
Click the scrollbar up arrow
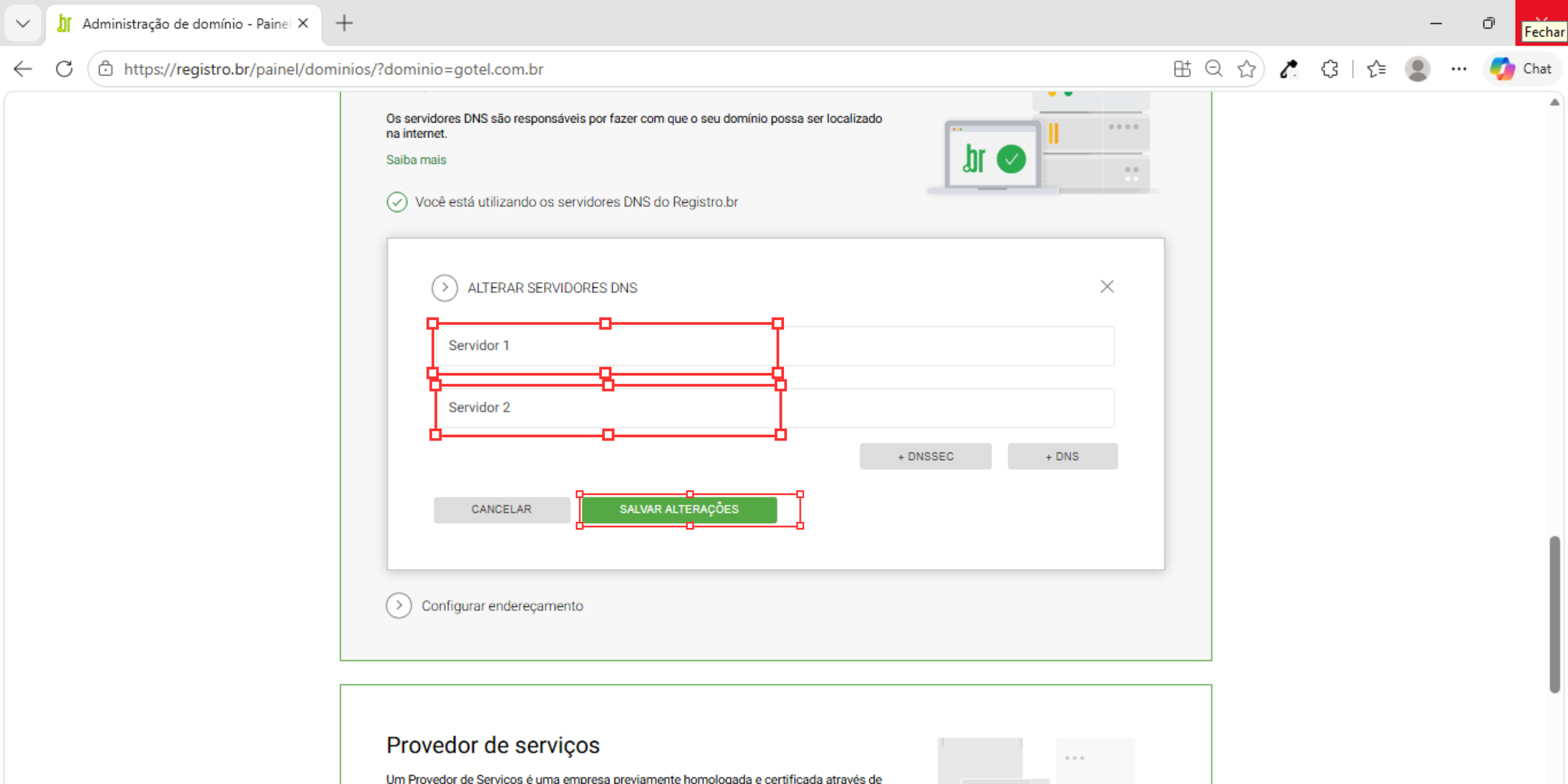coord(1554,102)
